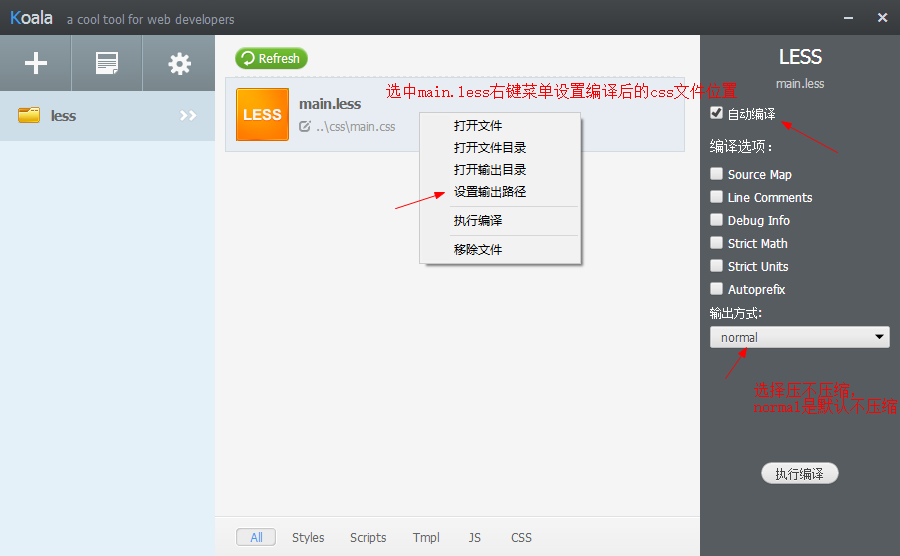Click the green Refresh button

tap(271, 59)
